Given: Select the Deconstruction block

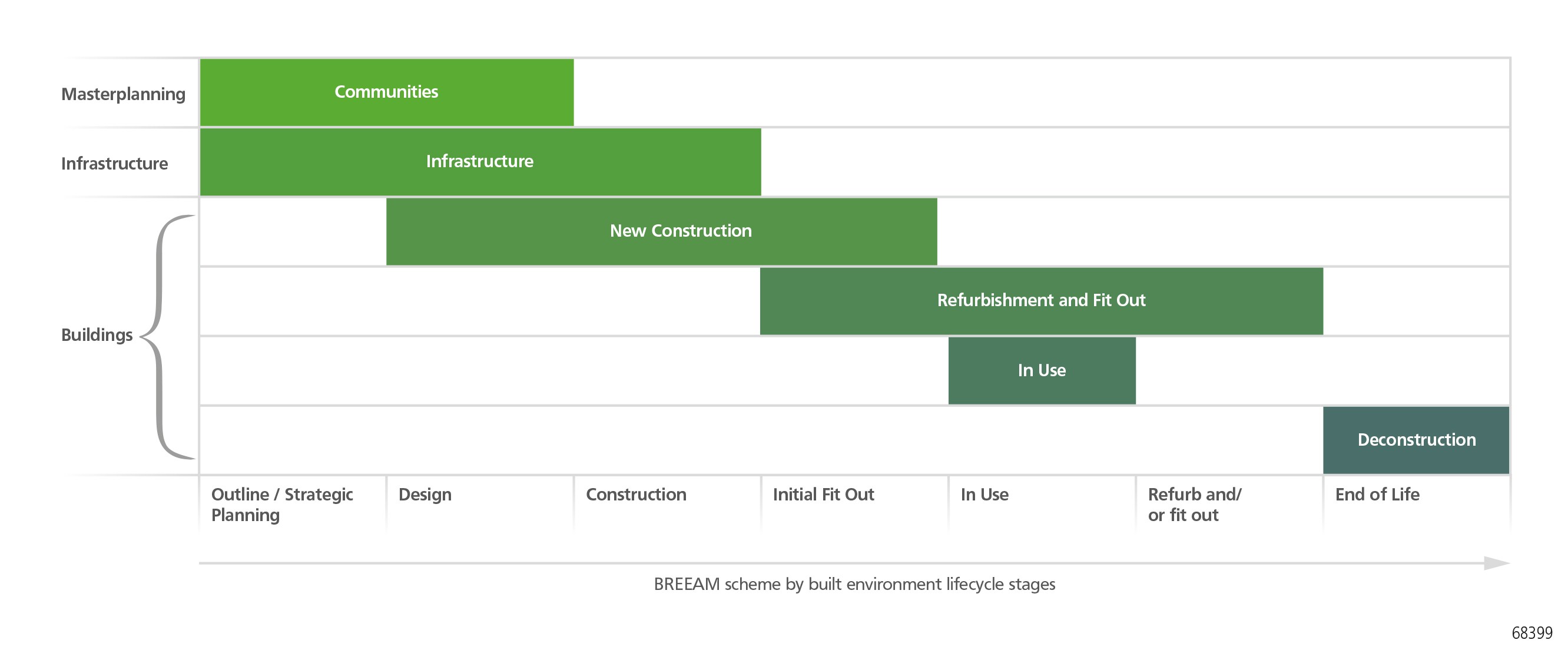Looking at the screenshot, I should [x=1417, y=440].
